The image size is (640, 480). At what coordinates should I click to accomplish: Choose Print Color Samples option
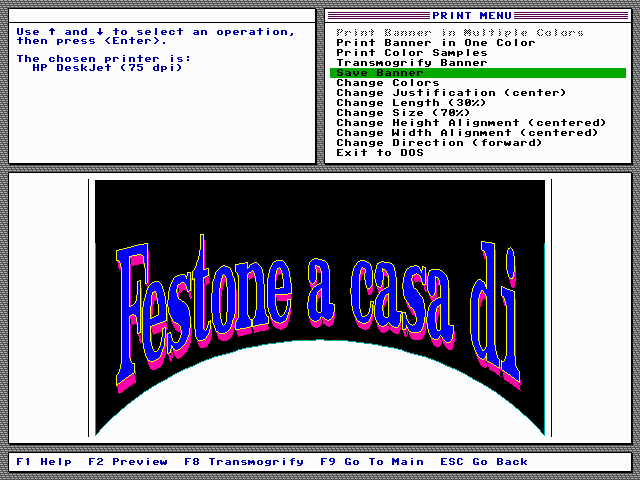pyautogui.click(x=412, y=53)
